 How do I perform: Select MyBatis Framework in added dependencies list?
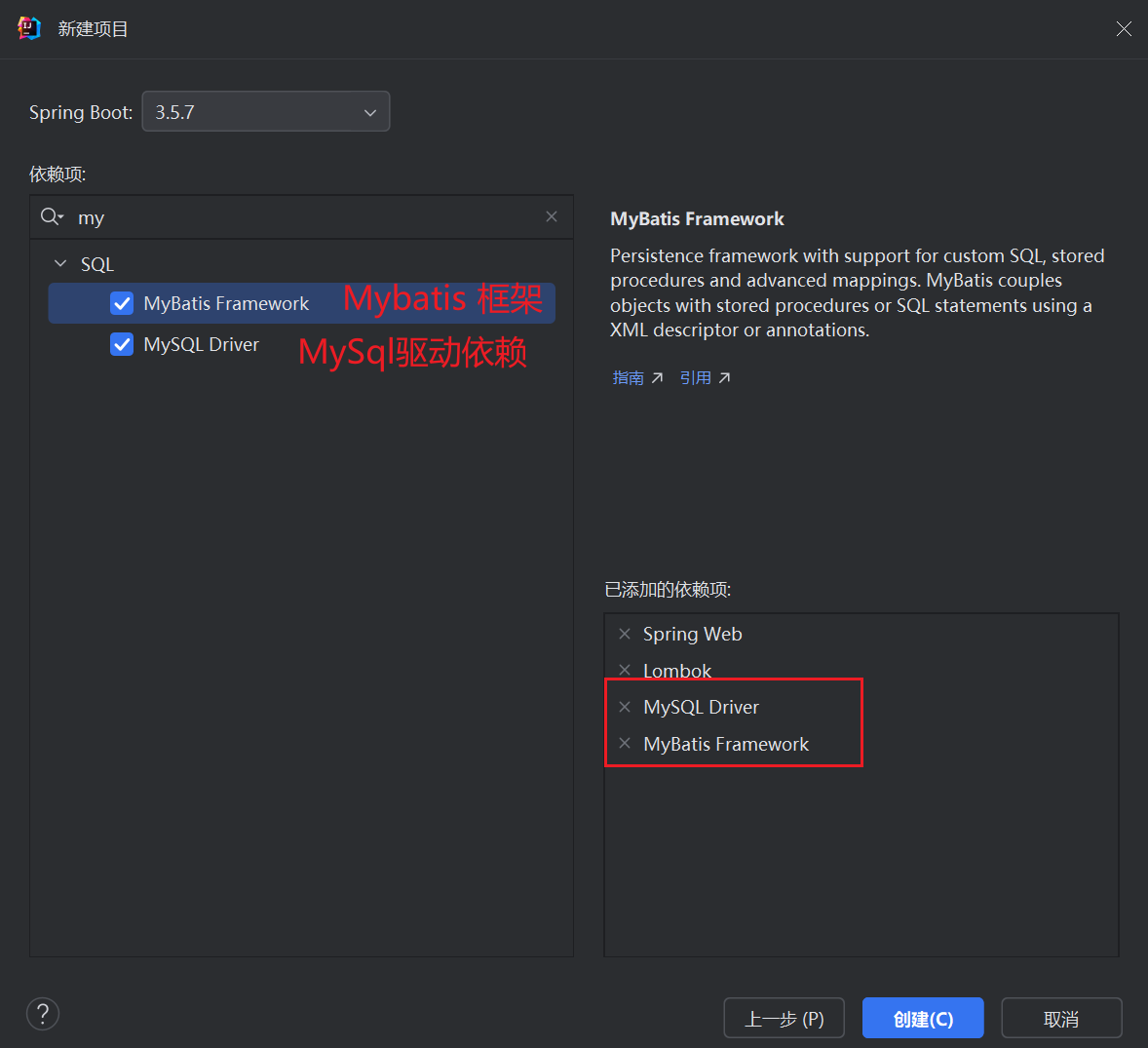point(726,744)
